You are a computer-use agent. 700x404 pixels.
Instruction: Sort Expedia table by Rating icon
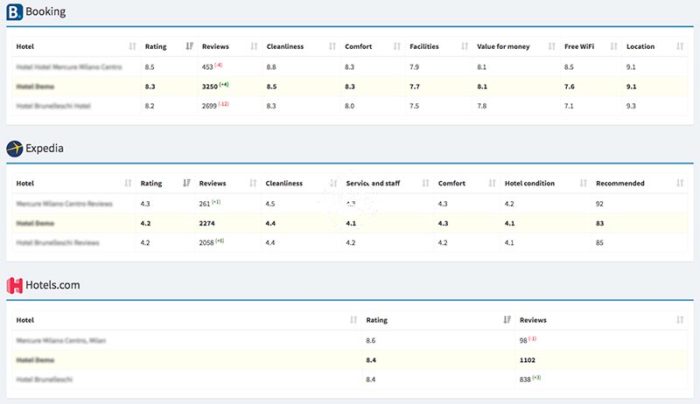(x=187, y=183)
